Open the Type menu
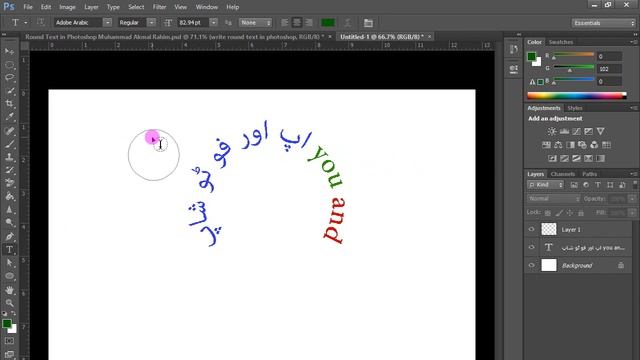Image resolution: width=640 pixels, height=360 pixels. (113, 7)
